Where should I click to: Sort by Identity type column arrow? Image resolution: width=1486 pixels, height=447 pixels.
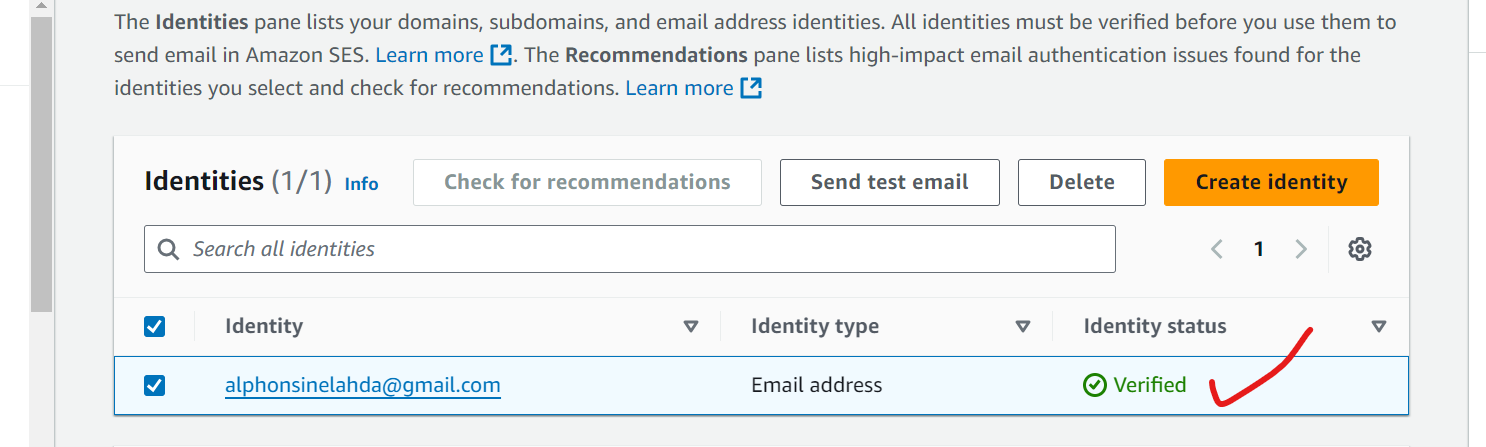coord(1022,326)
